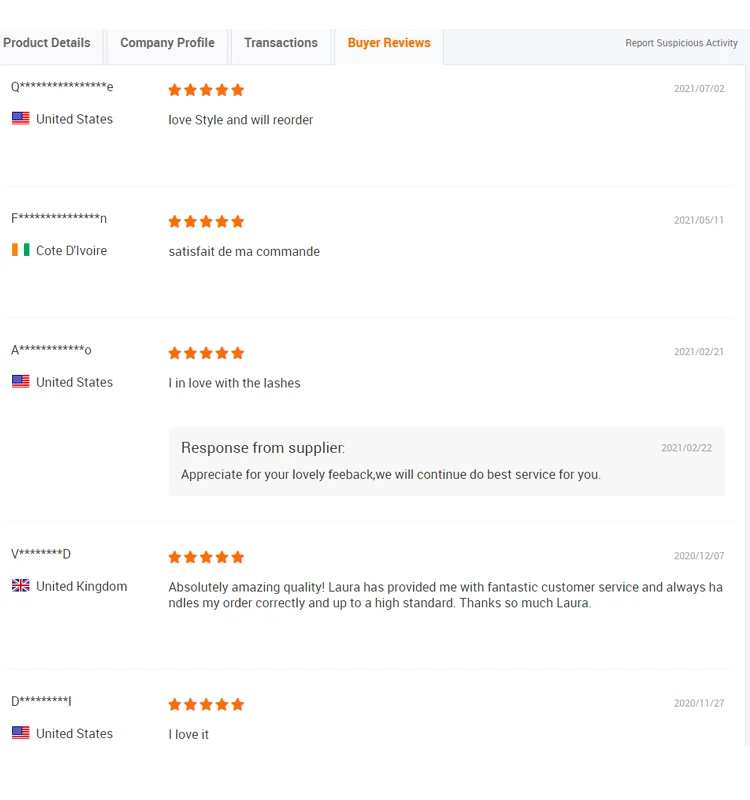
Task: Click star rating on 'love Style' review
Action: click(206, 90)
